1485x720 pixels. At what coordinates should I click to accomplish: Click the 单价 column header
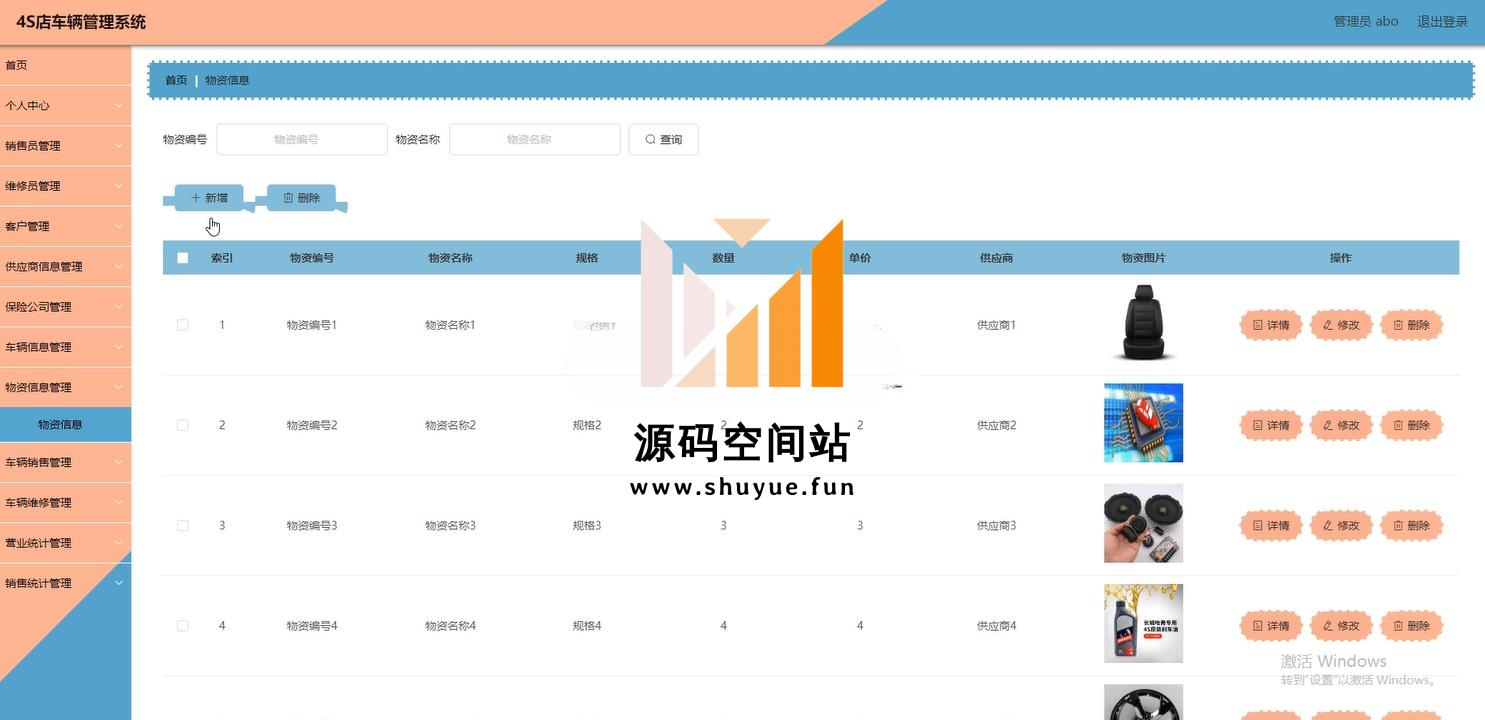[860, 258]
